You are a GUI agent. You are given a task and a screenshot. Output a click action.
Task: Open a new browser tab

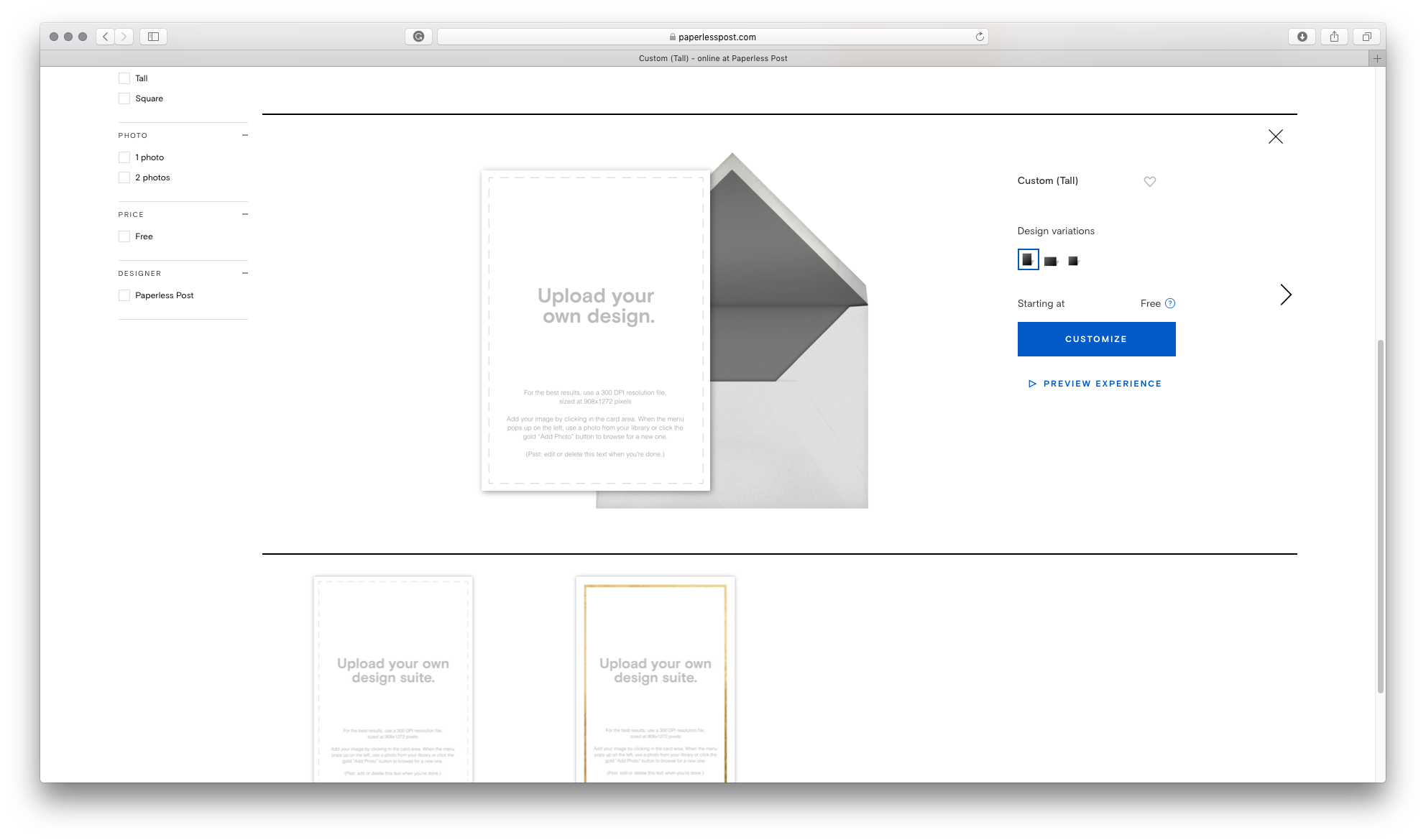click(1376, 58)
